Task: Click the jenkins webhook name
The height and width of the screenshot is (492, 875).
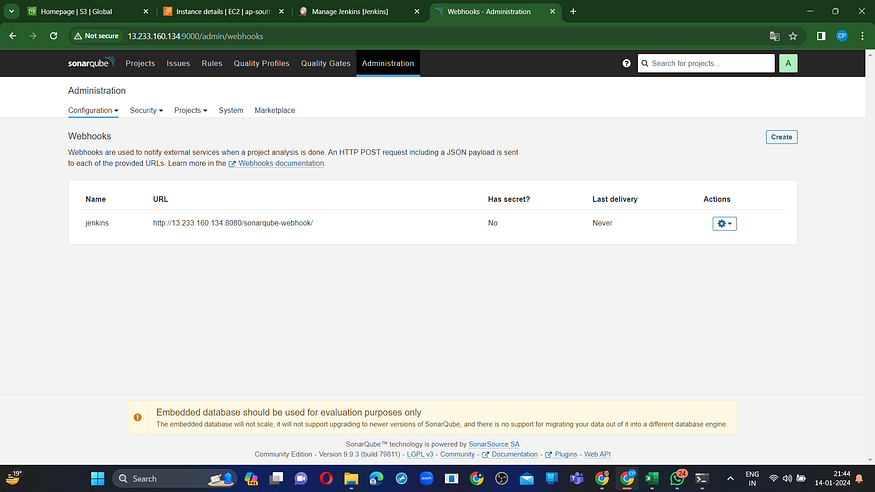Action: (x=97, y=223)
